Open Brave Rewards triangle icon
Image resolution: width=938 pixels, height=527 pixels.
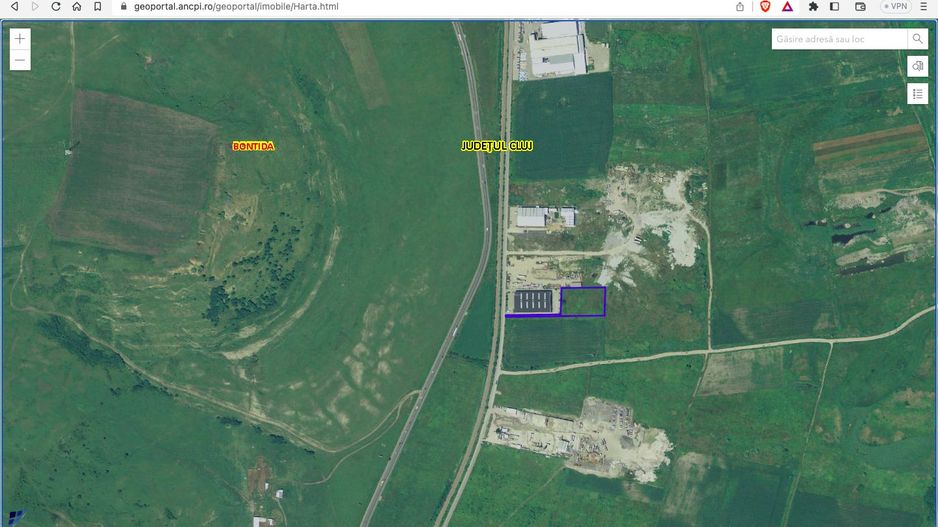pos(787,7)
